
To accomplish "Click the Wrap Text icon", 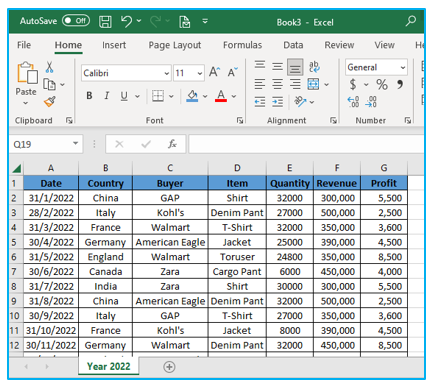I will 314,67.
